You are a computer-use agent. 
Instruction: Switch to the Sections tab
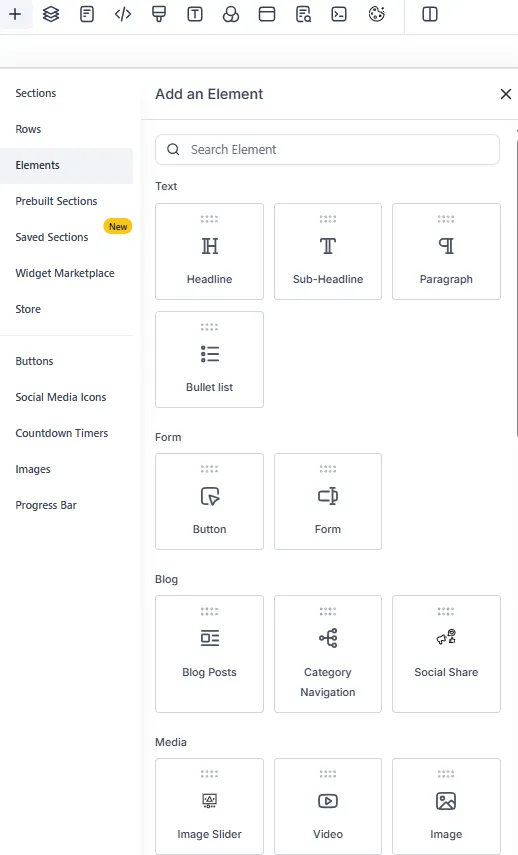click(35, 93)
